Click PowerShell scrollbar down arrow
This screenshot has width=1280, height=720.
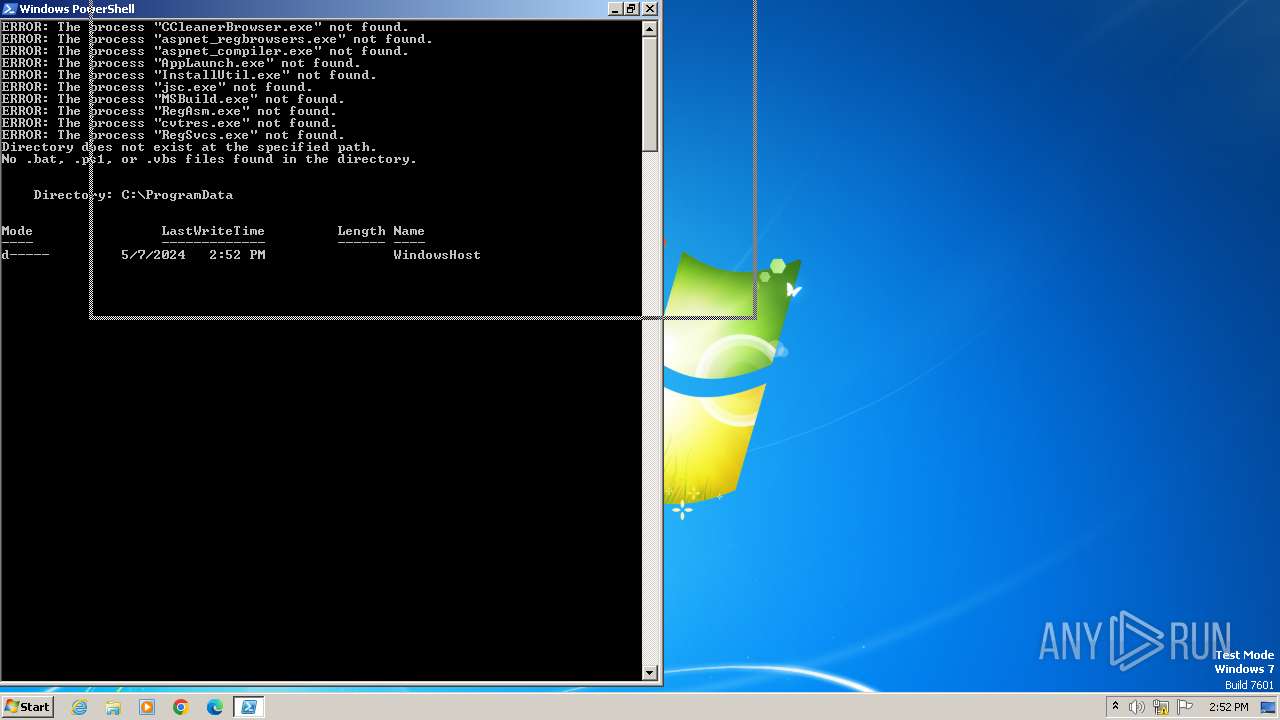[650, 673]
